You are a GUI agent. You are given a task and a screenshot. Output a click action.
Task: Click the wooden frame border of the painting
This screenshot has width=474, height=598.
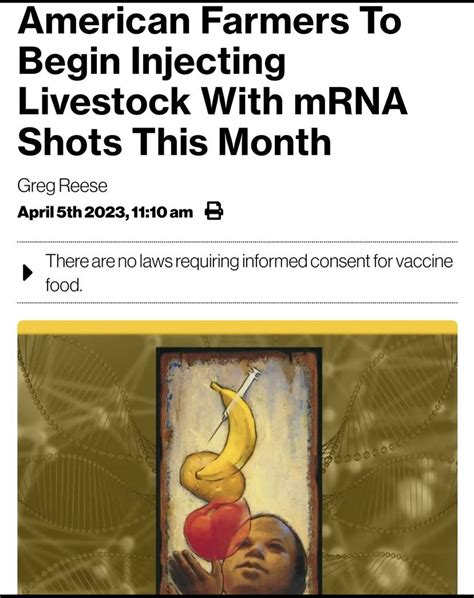[165, 471]
